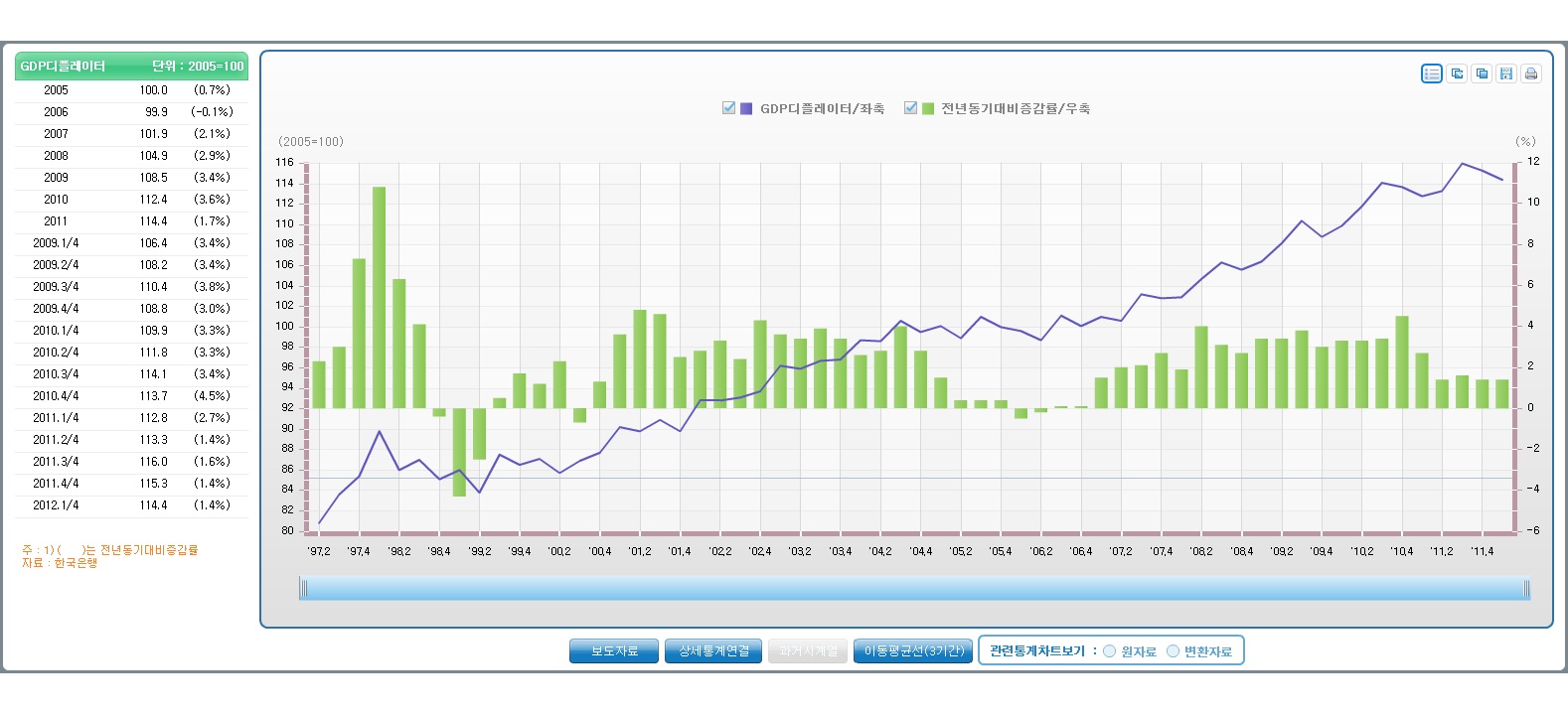Select the 2011.3/4 row in data table
This screenshot has height=715, width=1568.
point(131,462)
